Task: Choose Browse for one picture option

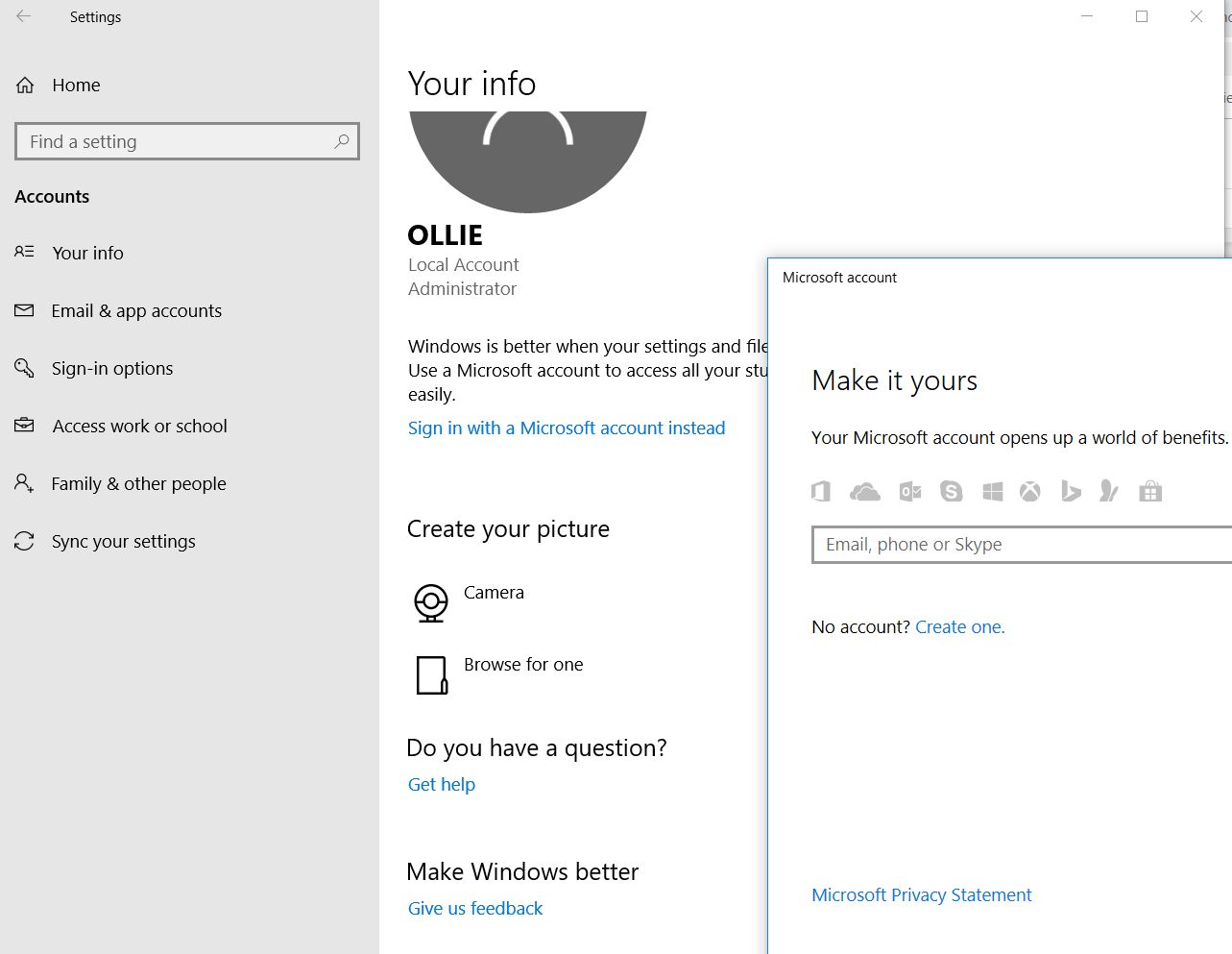Action: [523, 665]
